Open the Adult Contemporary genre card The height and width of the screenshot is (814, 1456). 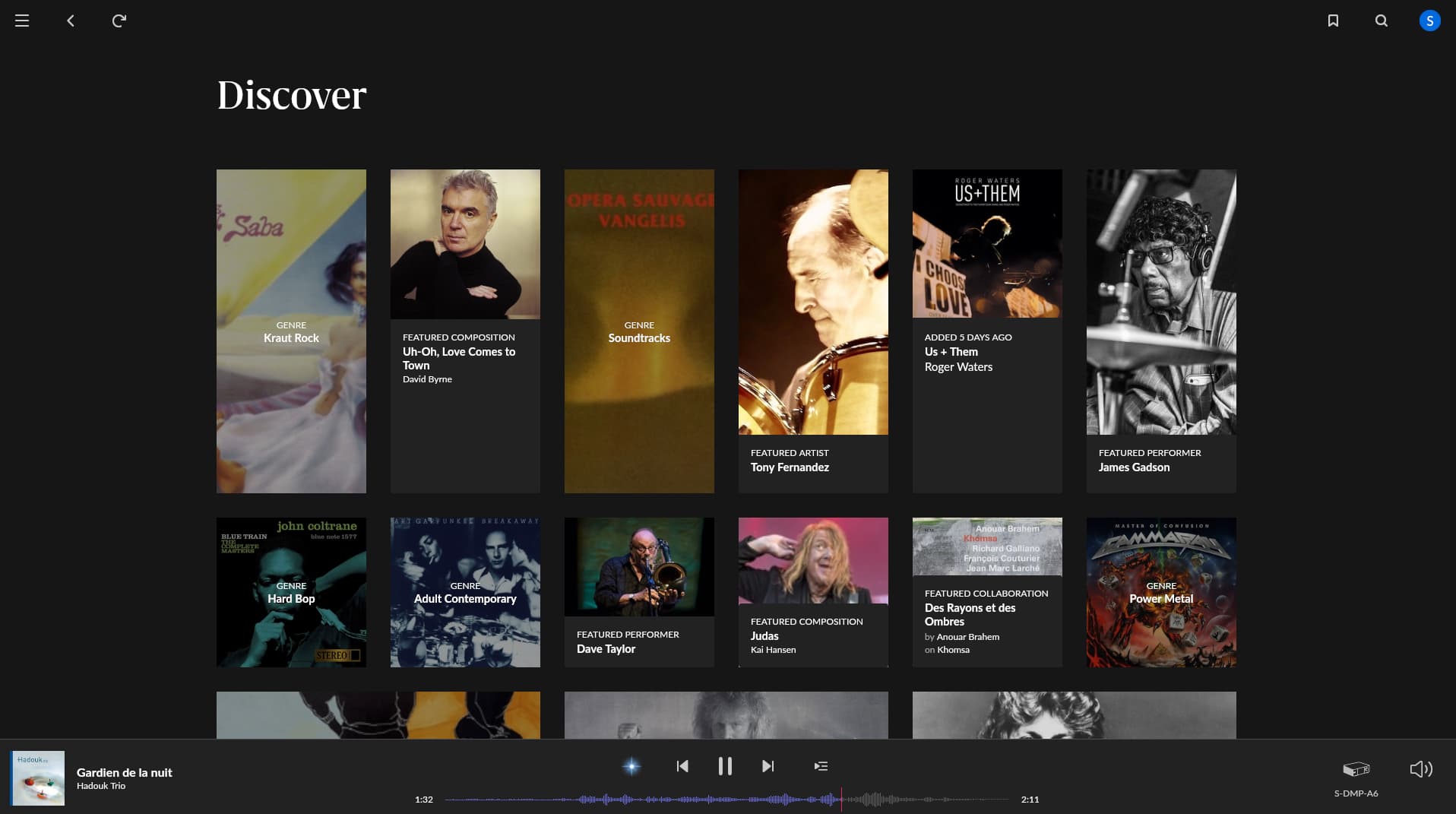[465, 592]
